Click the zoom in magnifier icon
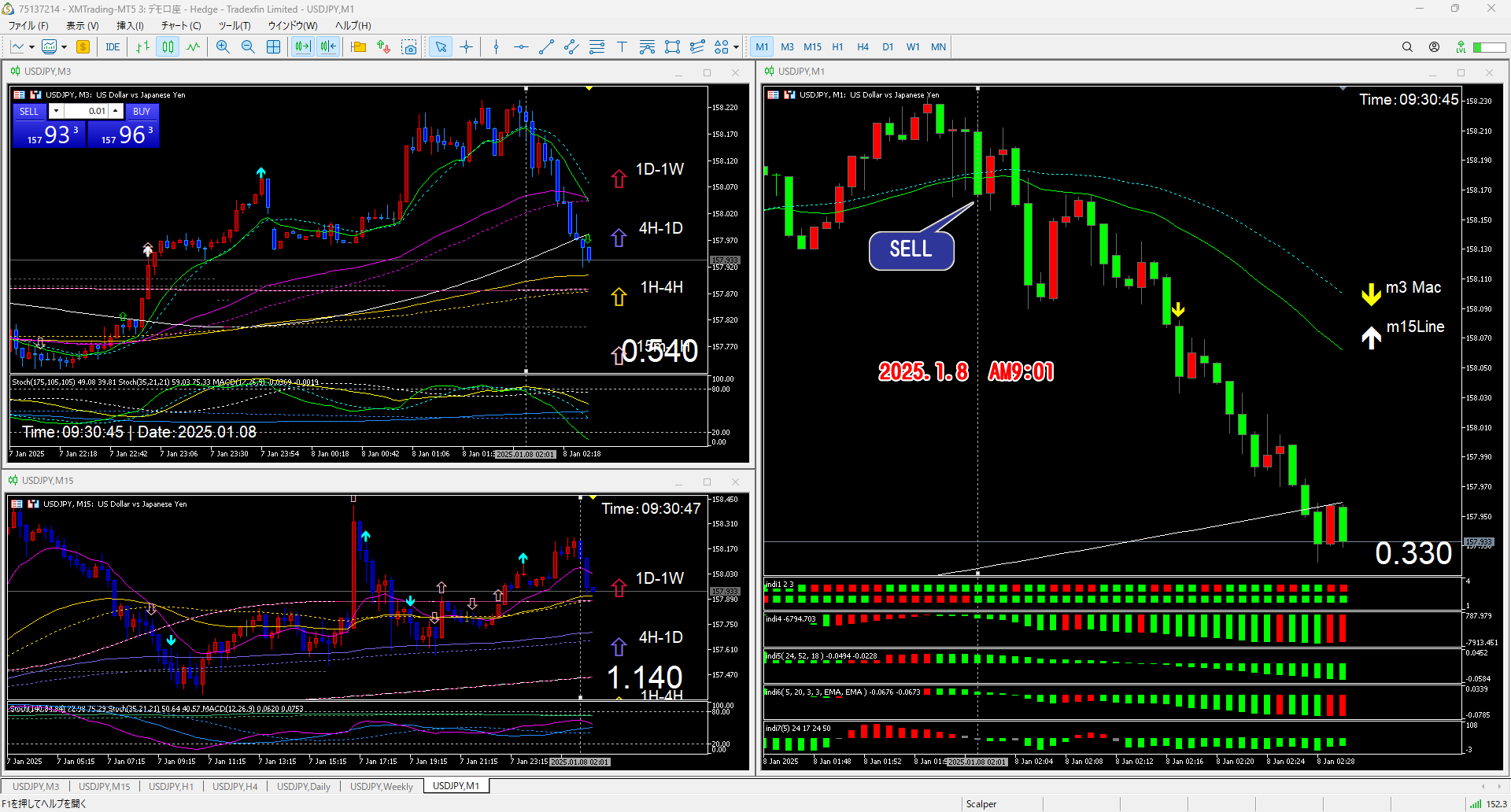 click(223, 47)
